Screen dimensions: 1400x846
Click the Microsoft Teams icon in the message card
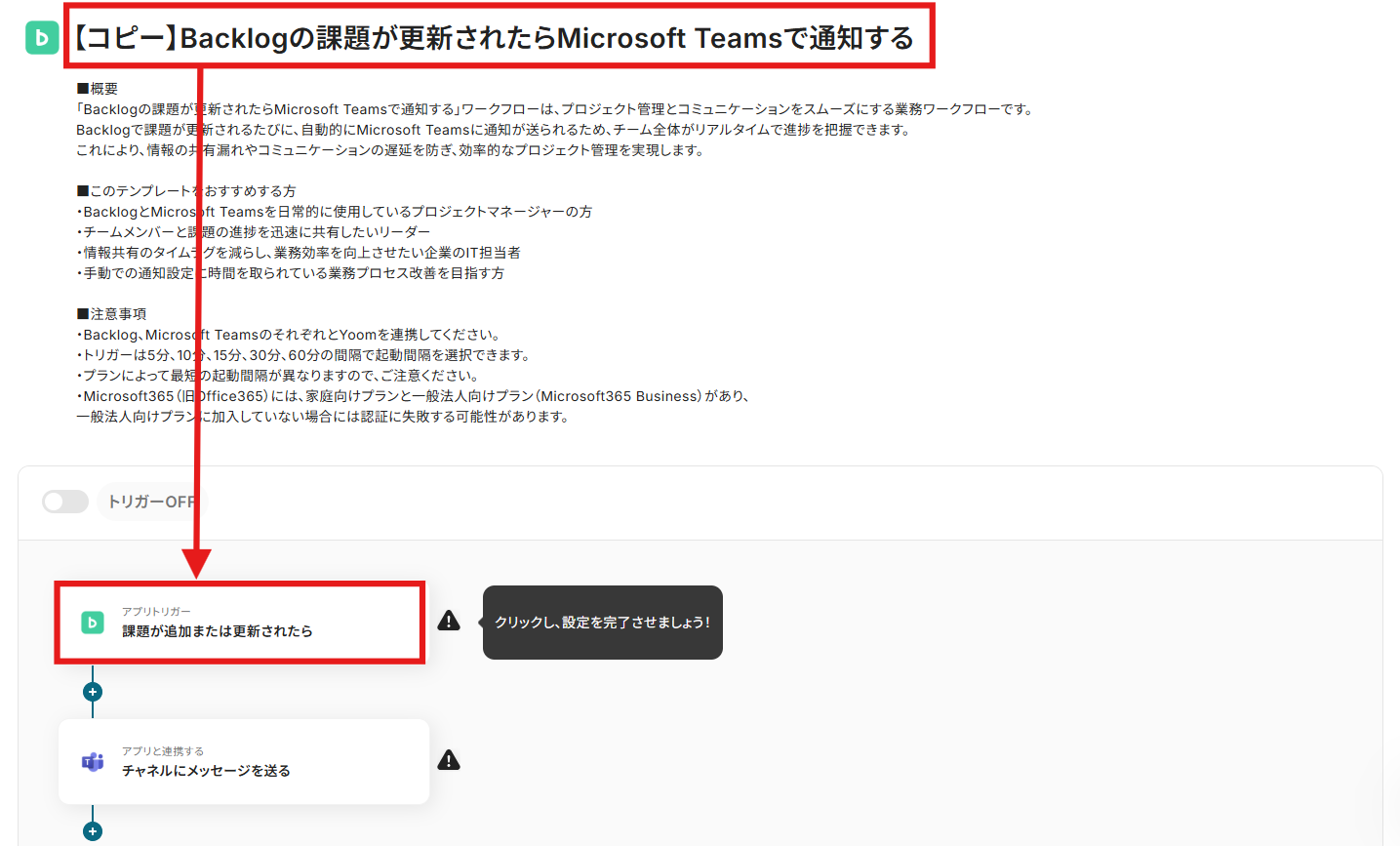click(x=93, y=762)
